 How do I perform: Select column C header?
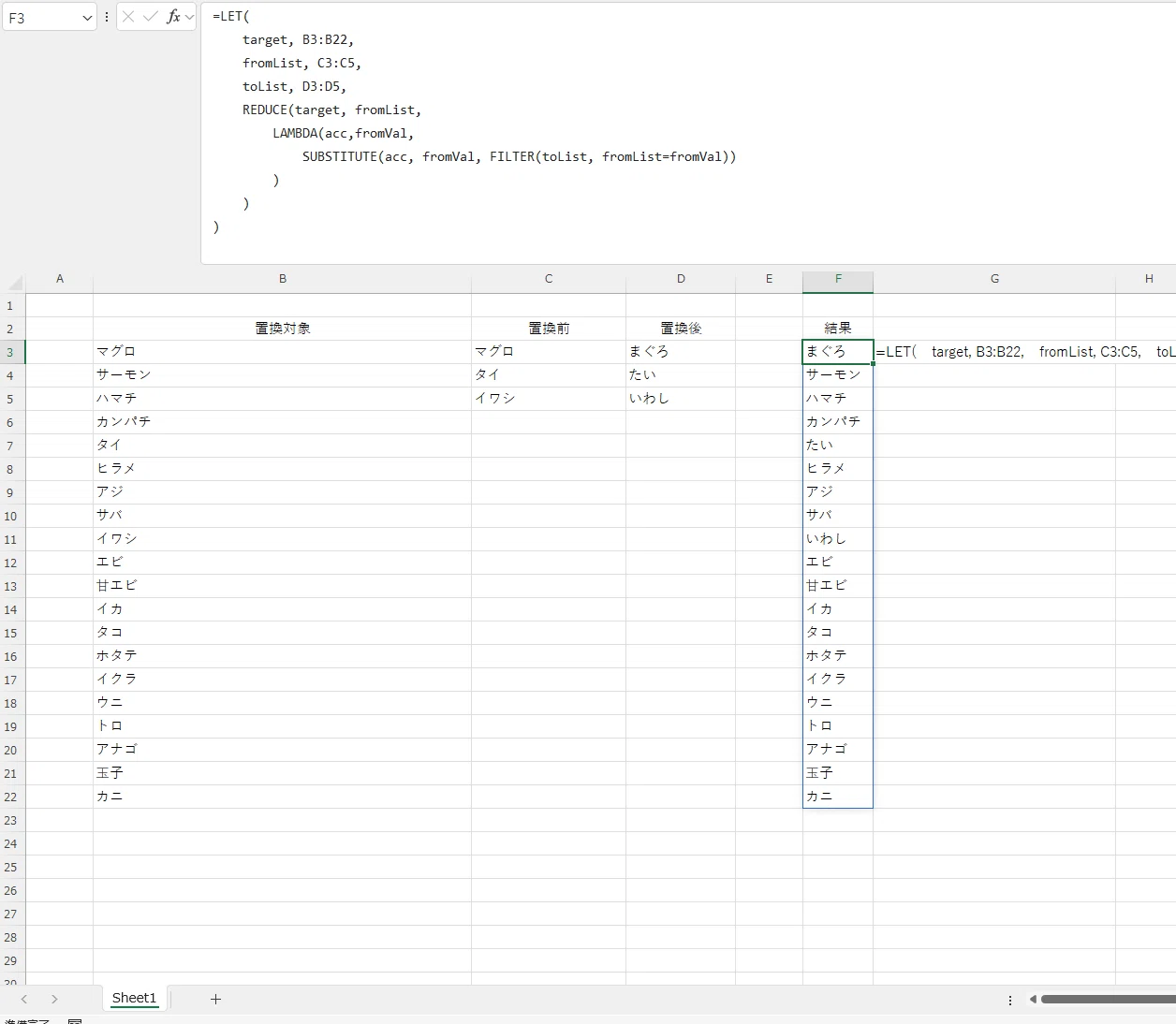pyautogui.click(x=549, y=279)
